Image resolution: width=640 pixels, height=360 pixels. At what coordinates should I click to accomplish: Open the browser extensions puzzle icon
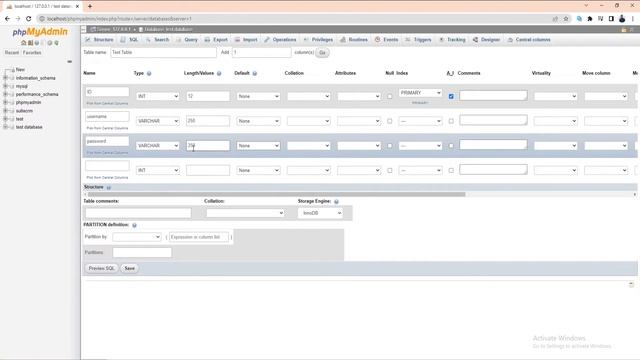590,19
